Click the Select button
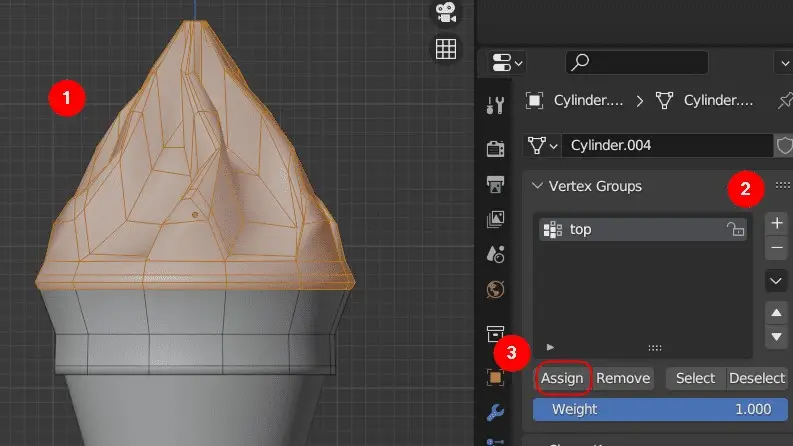Image resolution: width=793 pixels, height=446 pixels. tap(695, 378)
